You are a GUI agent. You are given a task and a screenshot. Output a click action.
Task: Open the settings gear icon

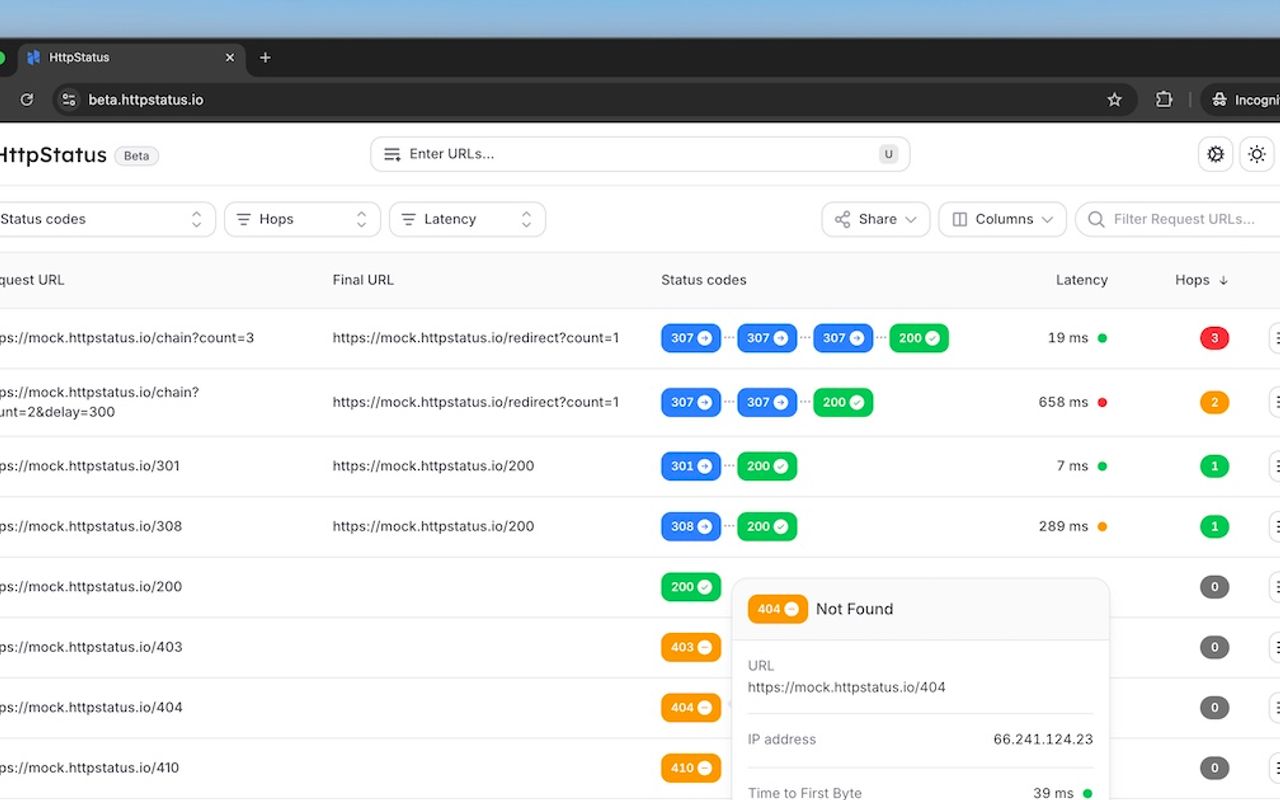point(1216,154)
